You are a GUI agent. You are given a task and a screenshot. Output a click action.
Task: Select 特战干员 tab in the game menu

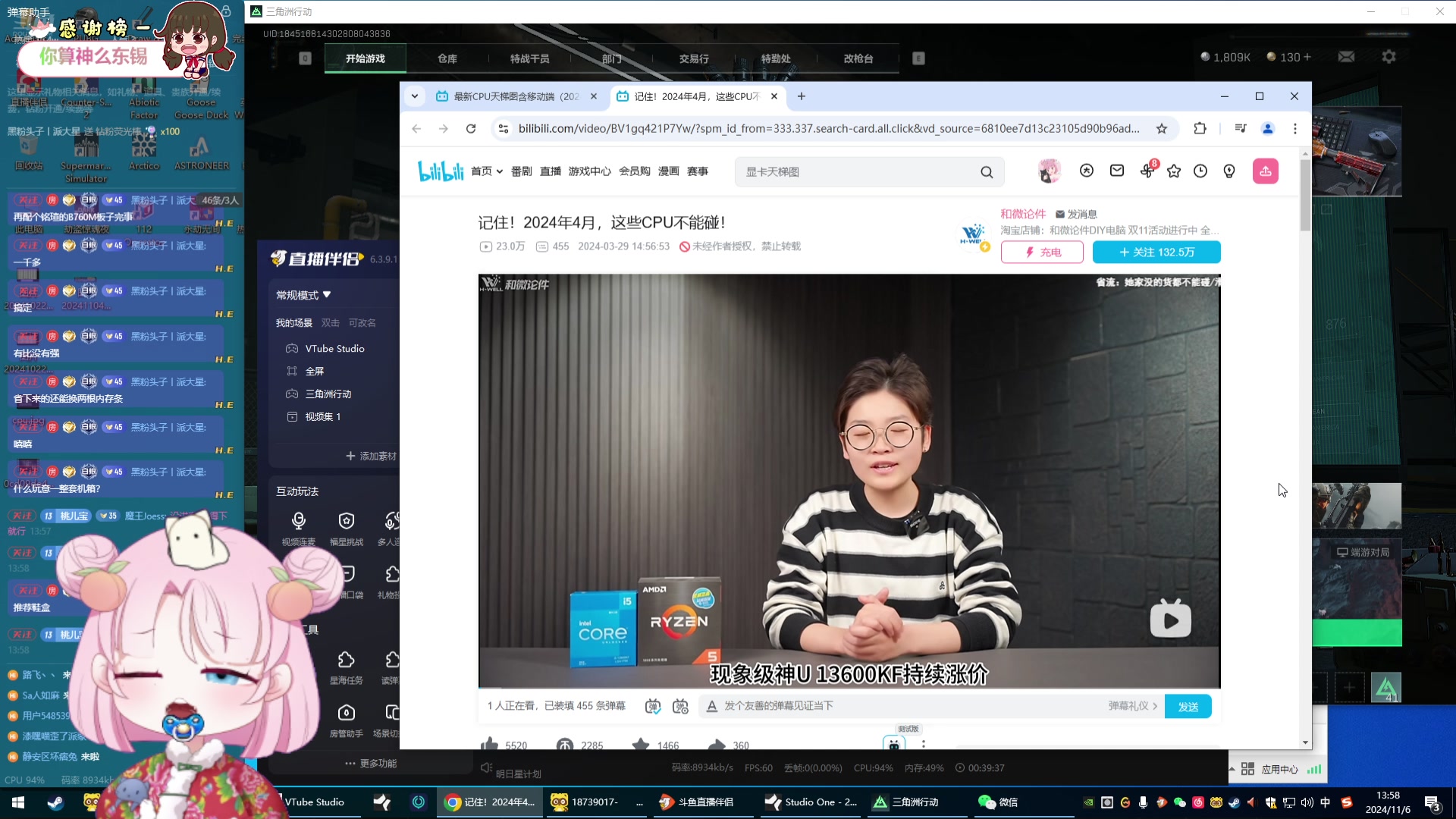pyautogui.click(x=529, y=58)
